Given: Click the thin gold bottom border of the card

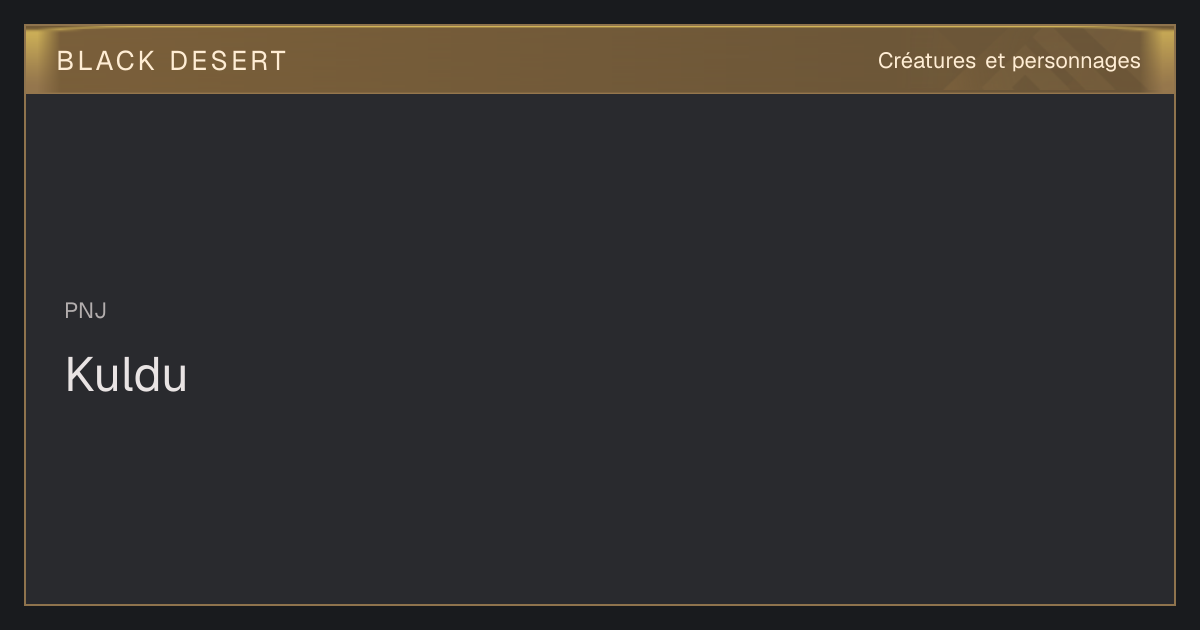Looking at the screenshot, I should pyautogui.click(x=600, y=605).
